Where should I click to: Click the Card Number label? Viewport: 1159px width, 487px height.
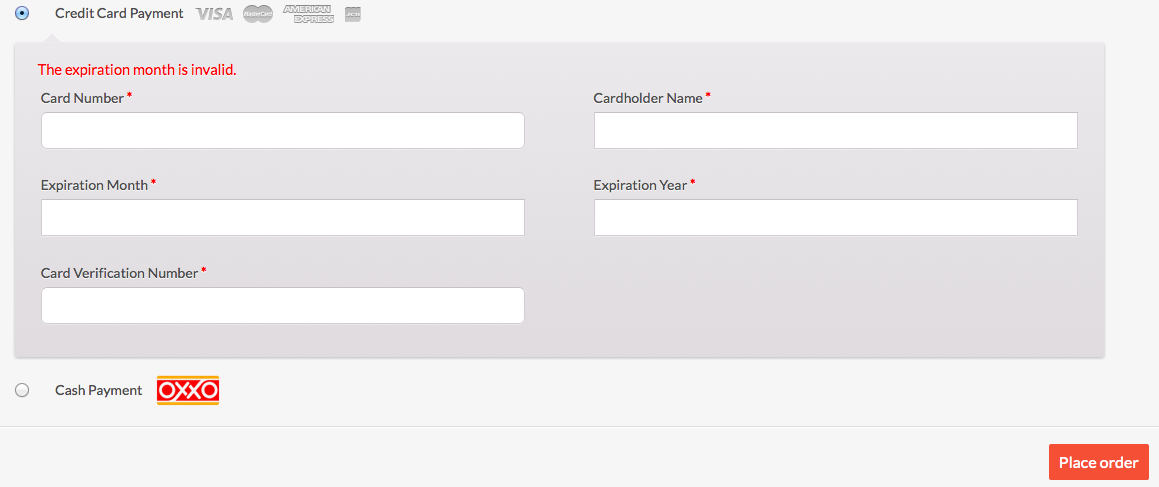pos(82,98)
